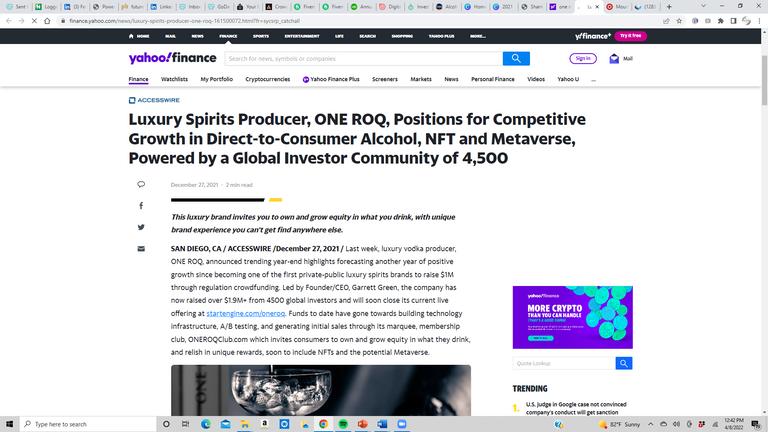This screenshot has height=432, width=768.
Task: Open startengine.com/oneroq link
Action: pyautogui.click(x=245, y=313)
